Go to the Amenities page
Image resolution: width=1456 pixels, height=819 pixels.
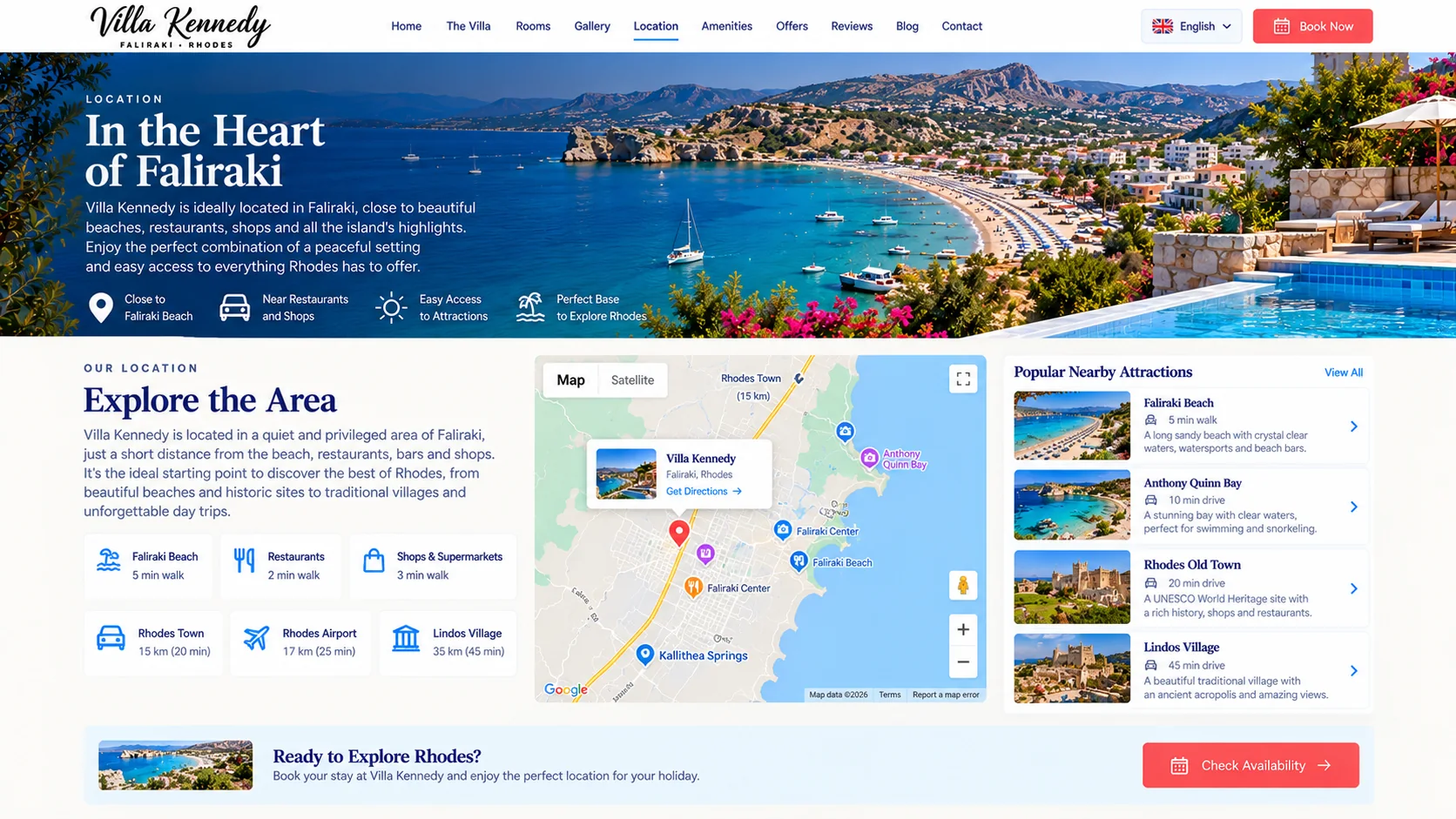coord(727,26)
